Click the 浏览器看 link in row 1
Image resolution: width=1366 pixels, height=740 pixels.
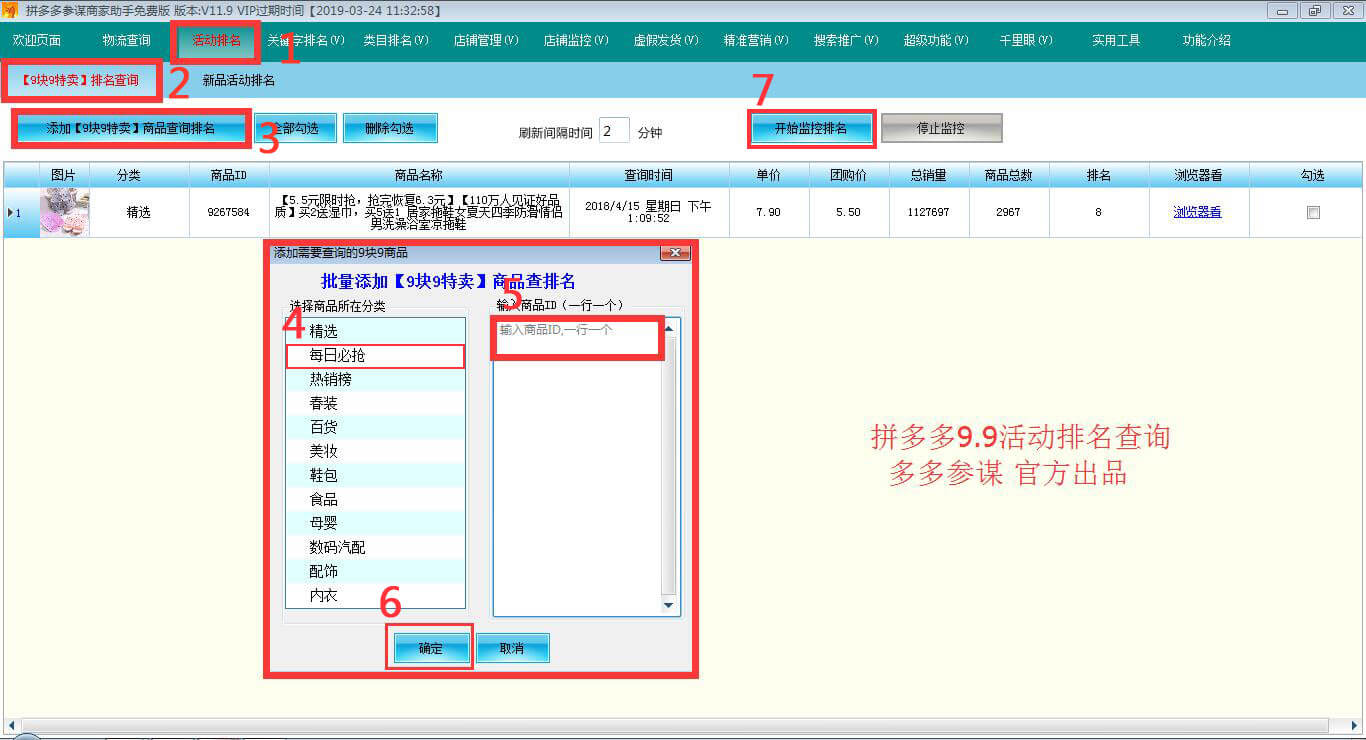pos(1197,212)
